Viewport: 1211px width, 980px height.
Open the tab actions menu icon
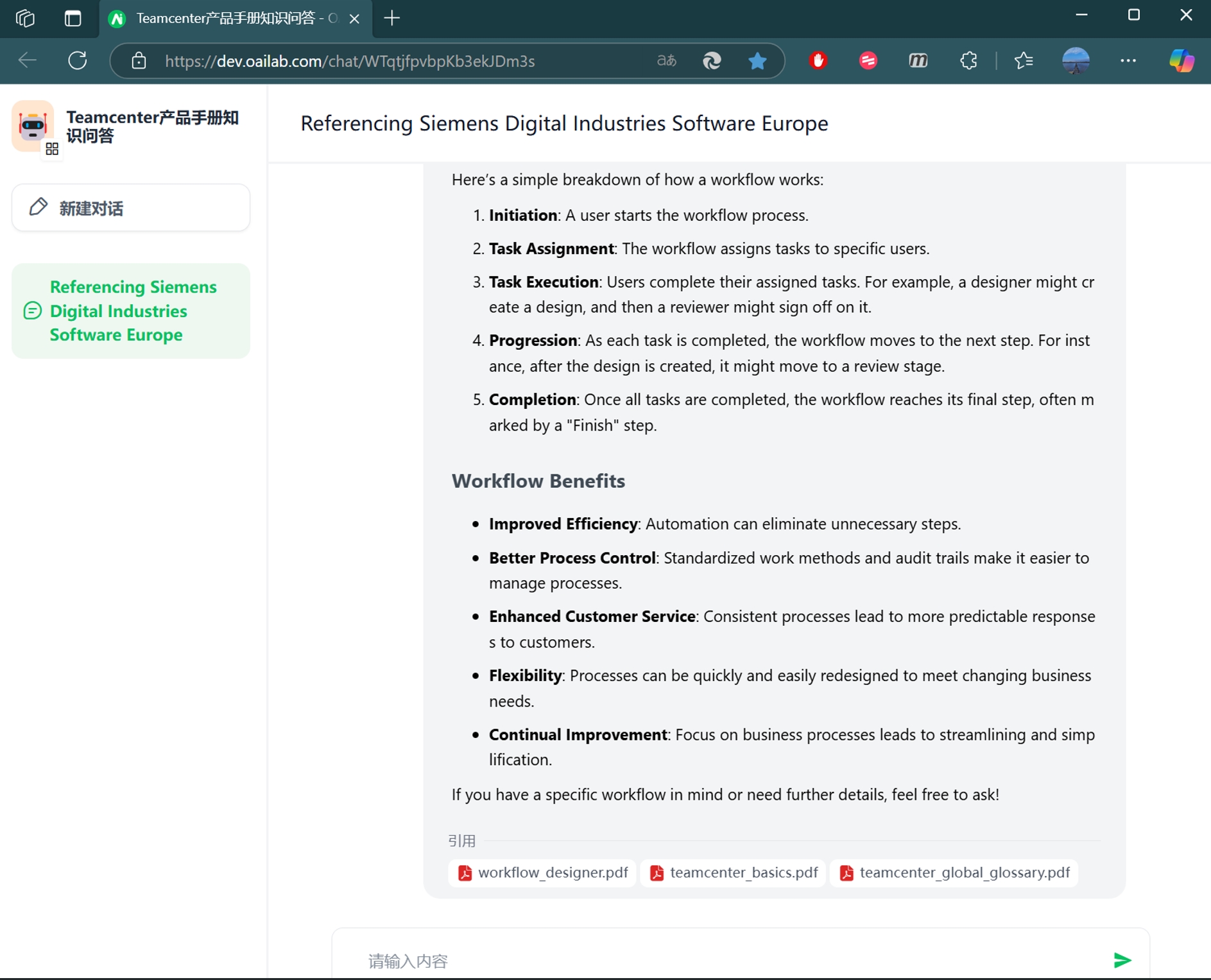pos(73,18)
